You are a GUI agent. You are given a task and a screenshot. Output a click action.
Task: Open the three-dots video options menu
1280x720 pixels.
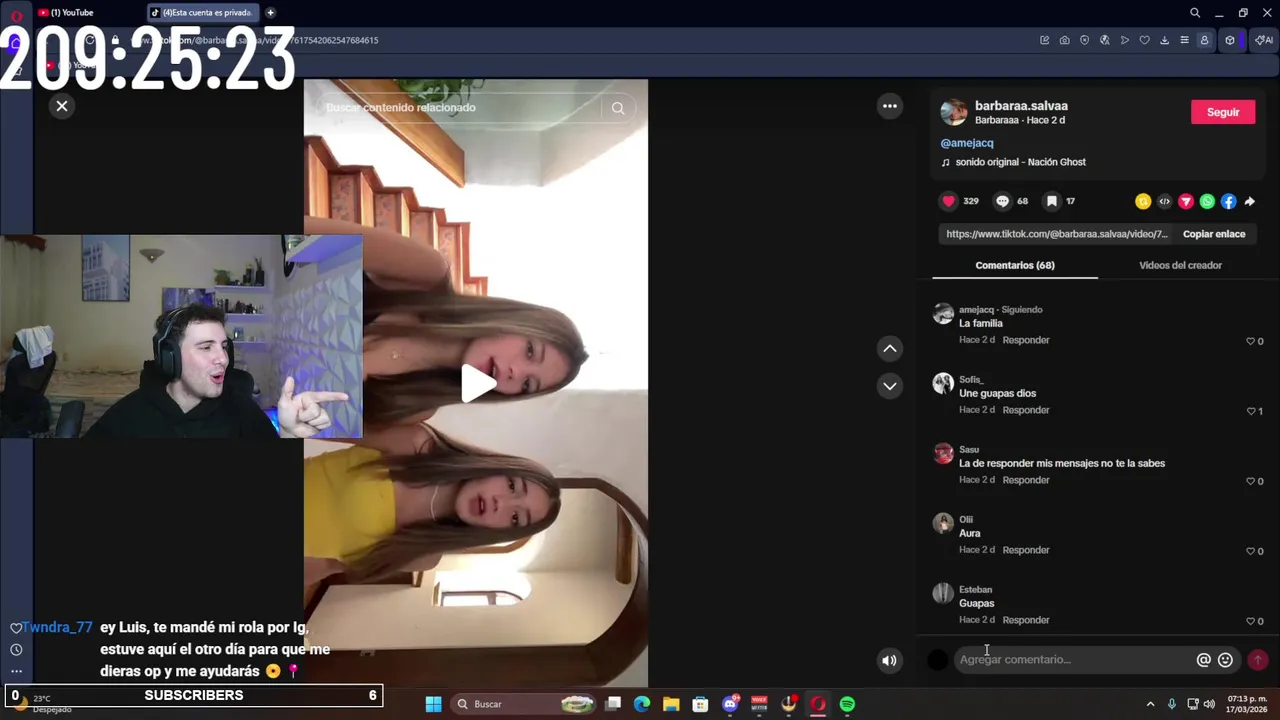(x=889, y=106)
